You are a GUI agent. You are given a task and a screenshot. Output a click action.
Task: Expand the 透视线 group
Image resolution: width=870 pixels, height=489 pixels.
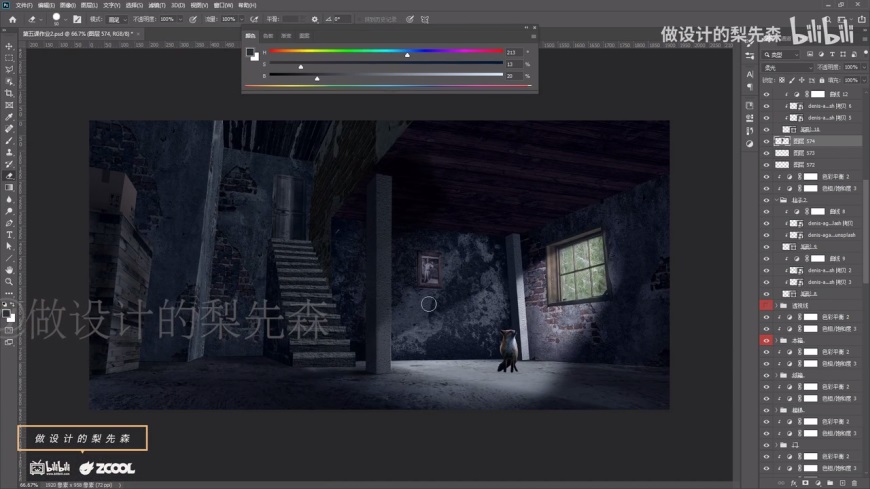tap(776, 305)
